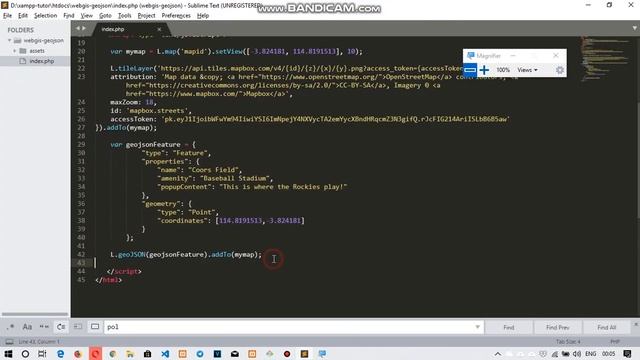The height and width of the screenshot is (360, 640).
Task: Collapse the webgis-geojson folder
Action: [9, 40]
